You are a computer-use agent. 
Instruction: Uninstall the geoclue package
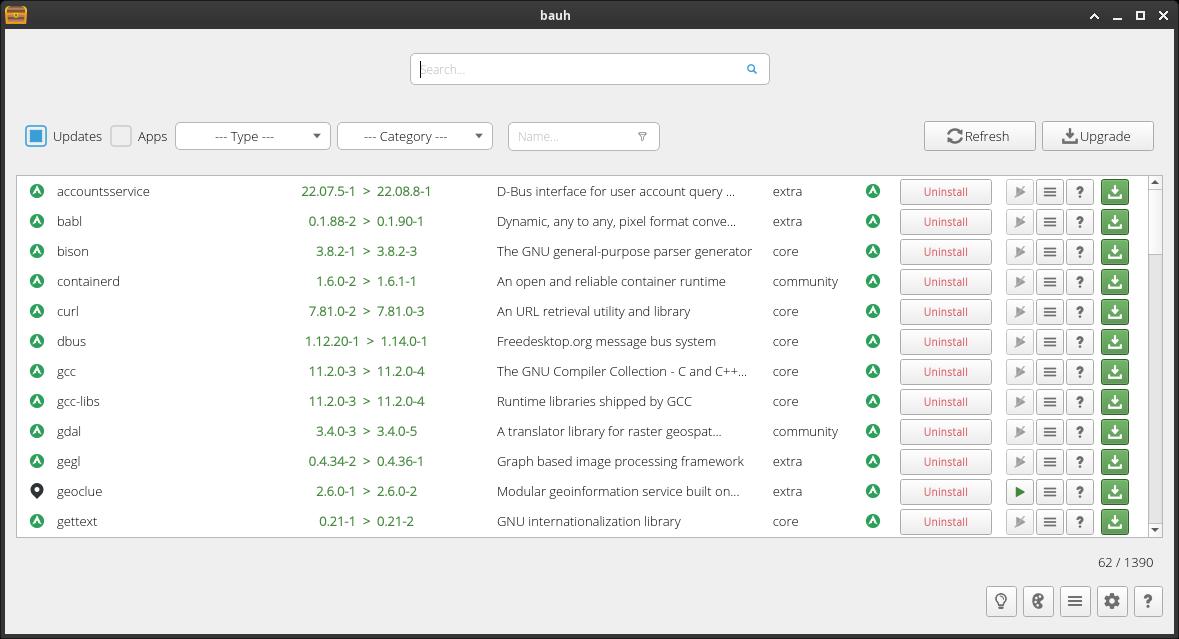pos(946,492)
